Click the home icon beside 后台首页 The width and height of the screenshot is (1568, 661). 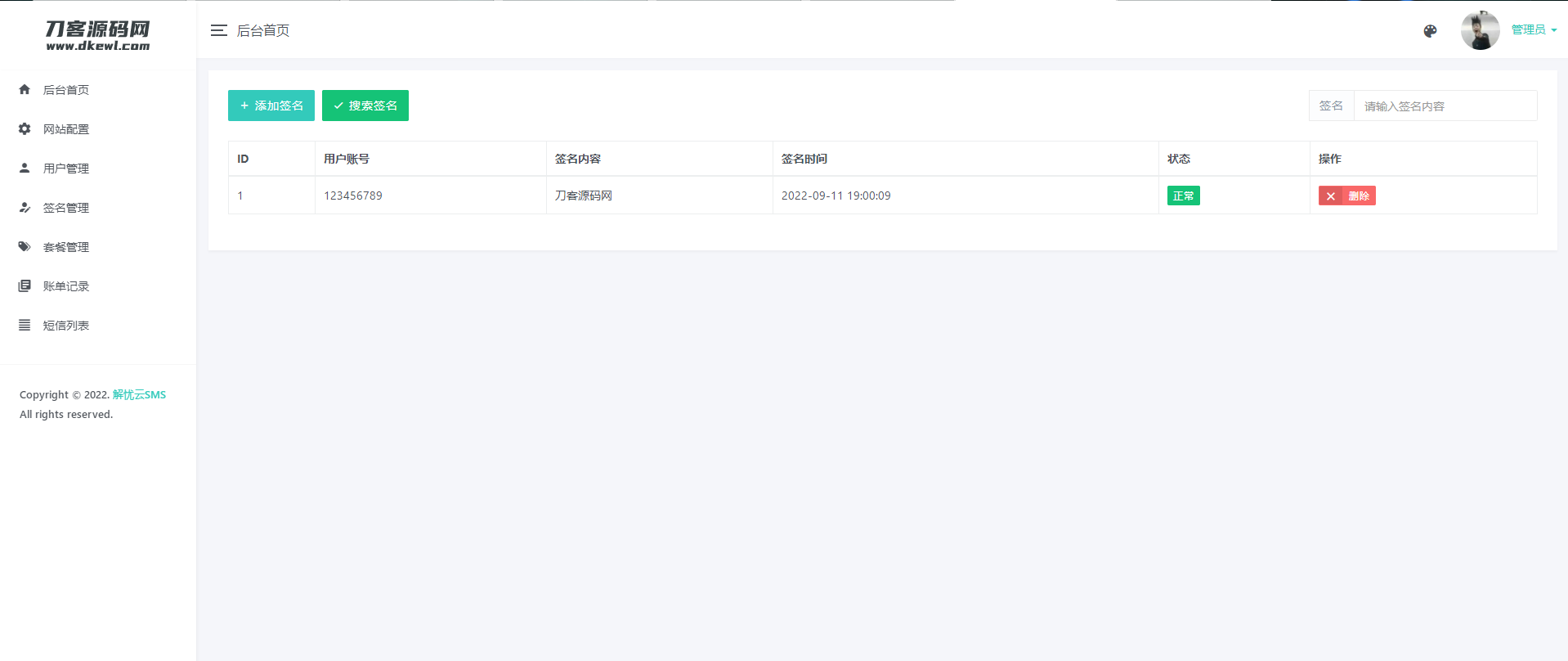coord(25,89)
